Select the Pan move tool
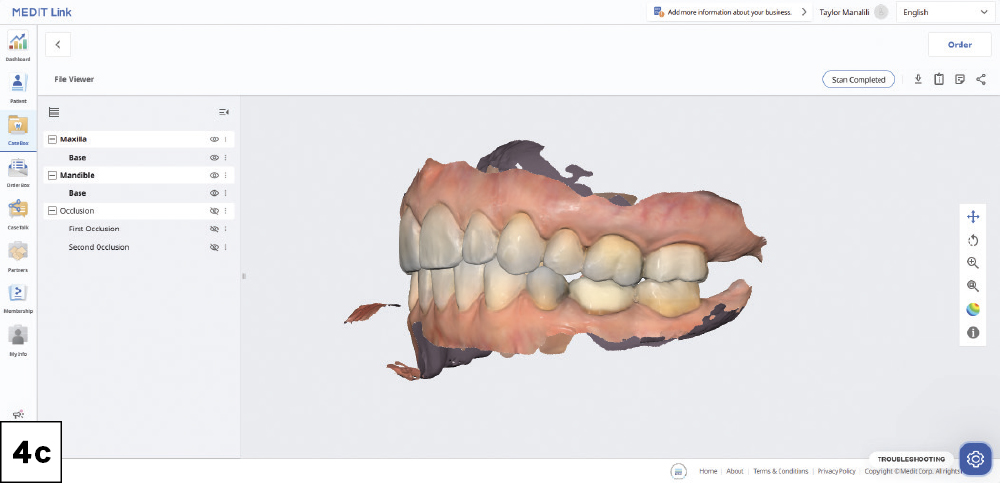 973,216
